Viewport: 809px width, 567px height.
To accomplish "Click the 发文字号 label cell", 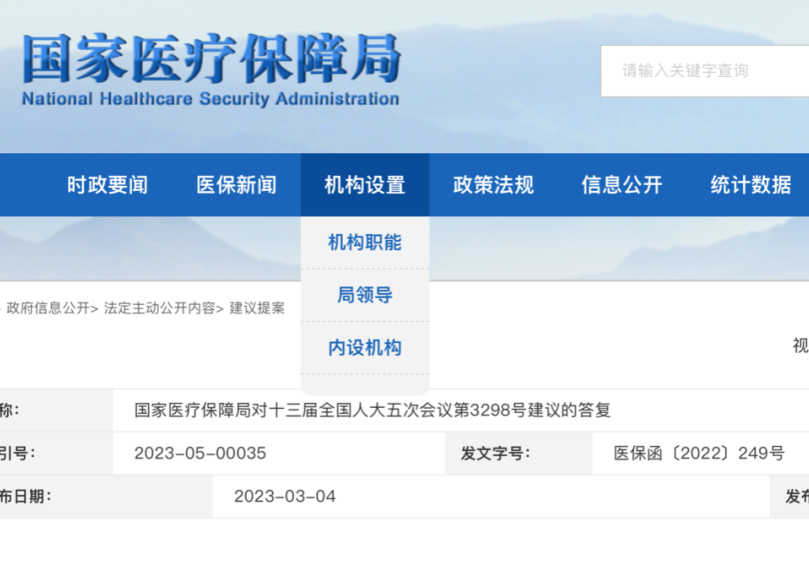I will pos(494,453).
